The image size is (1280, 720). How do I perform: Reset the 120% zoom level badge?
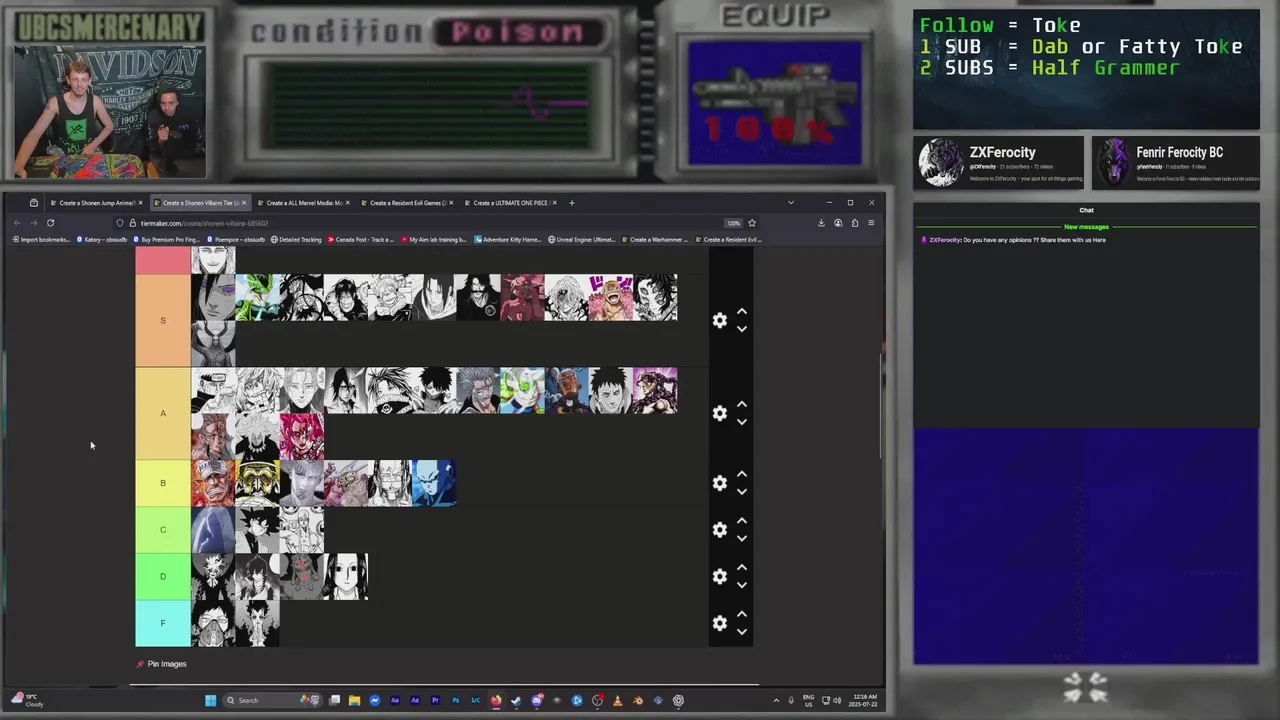click(733, 223)
